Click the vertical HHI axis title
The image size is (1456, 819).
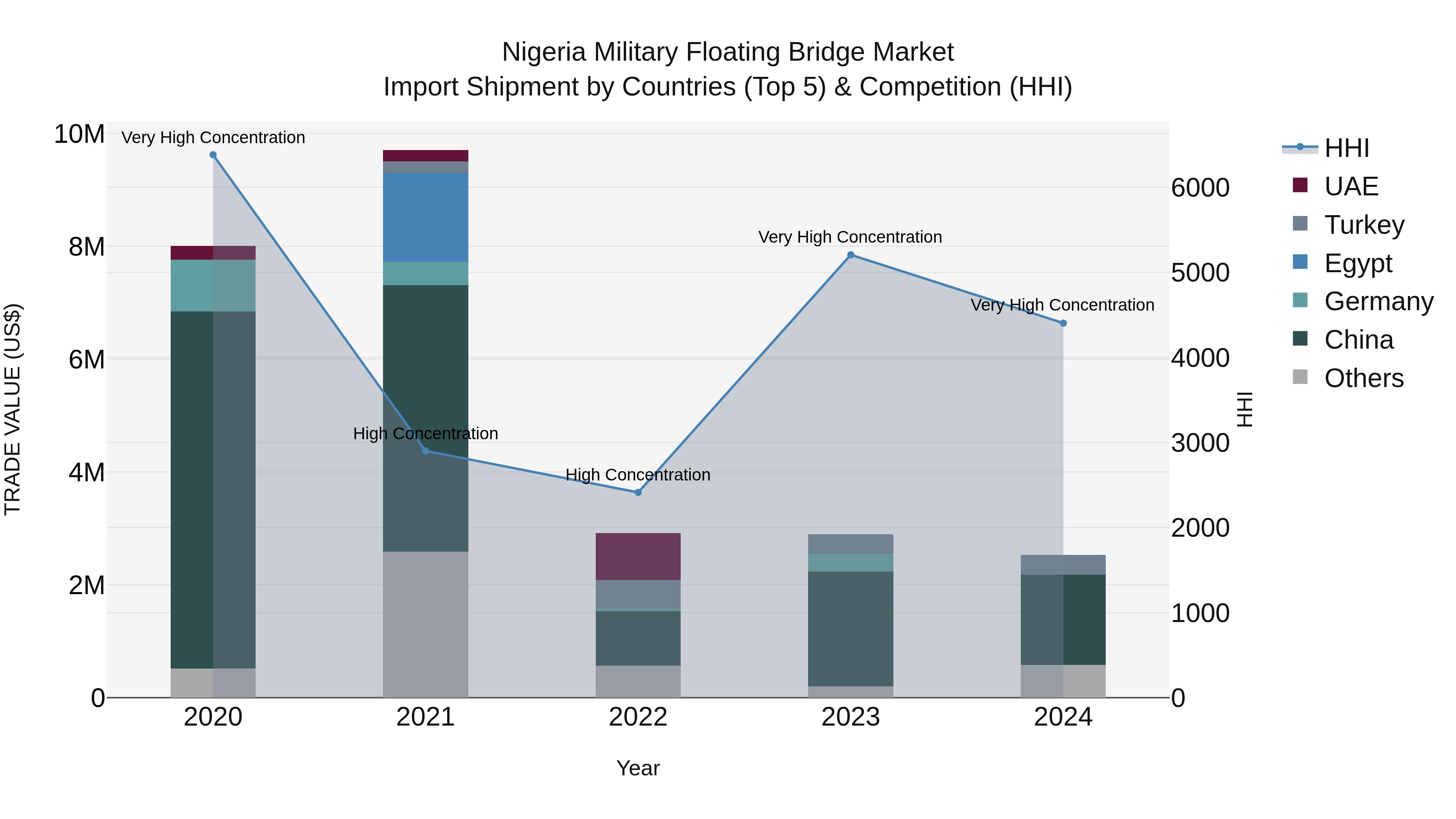tap(1245, 409)
